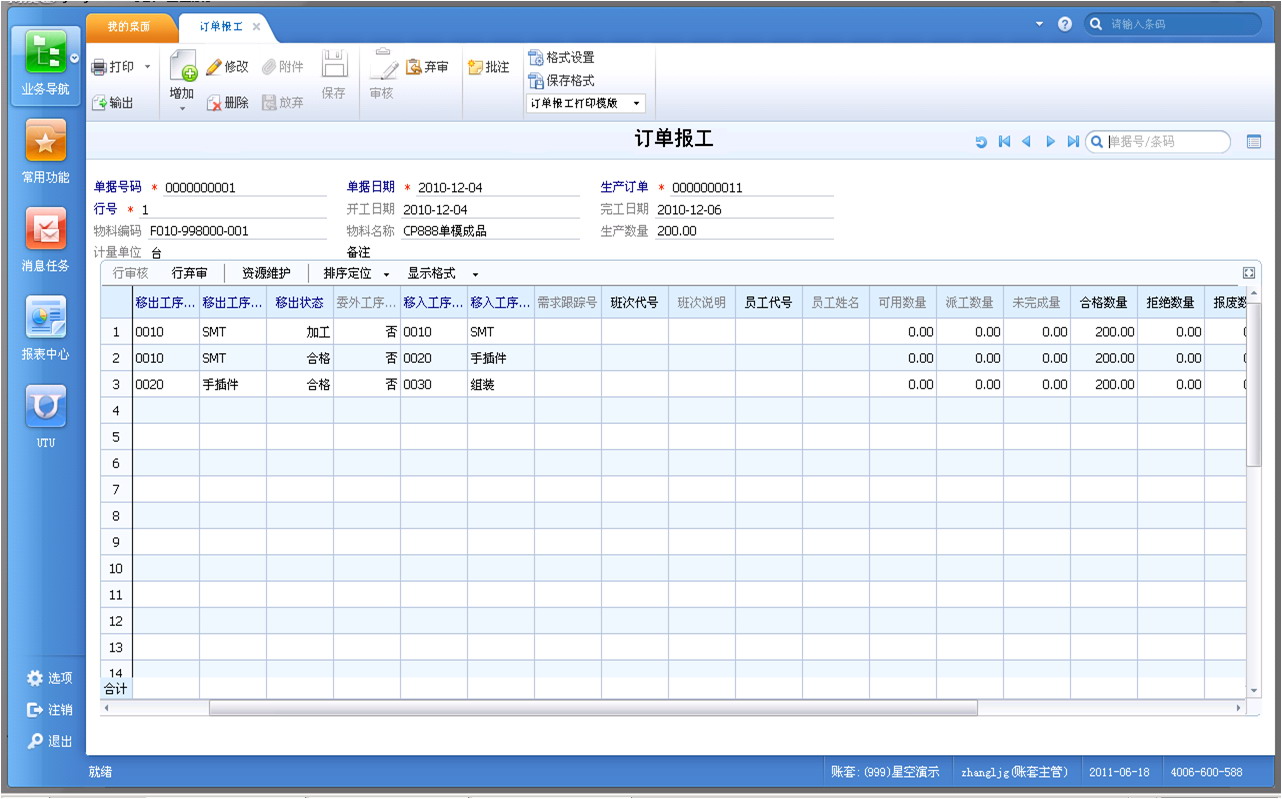Open the 订单报工打印模版 template combo box
Image resolution: width=1282 pixels, height=799 pixels.
point(586,103)
